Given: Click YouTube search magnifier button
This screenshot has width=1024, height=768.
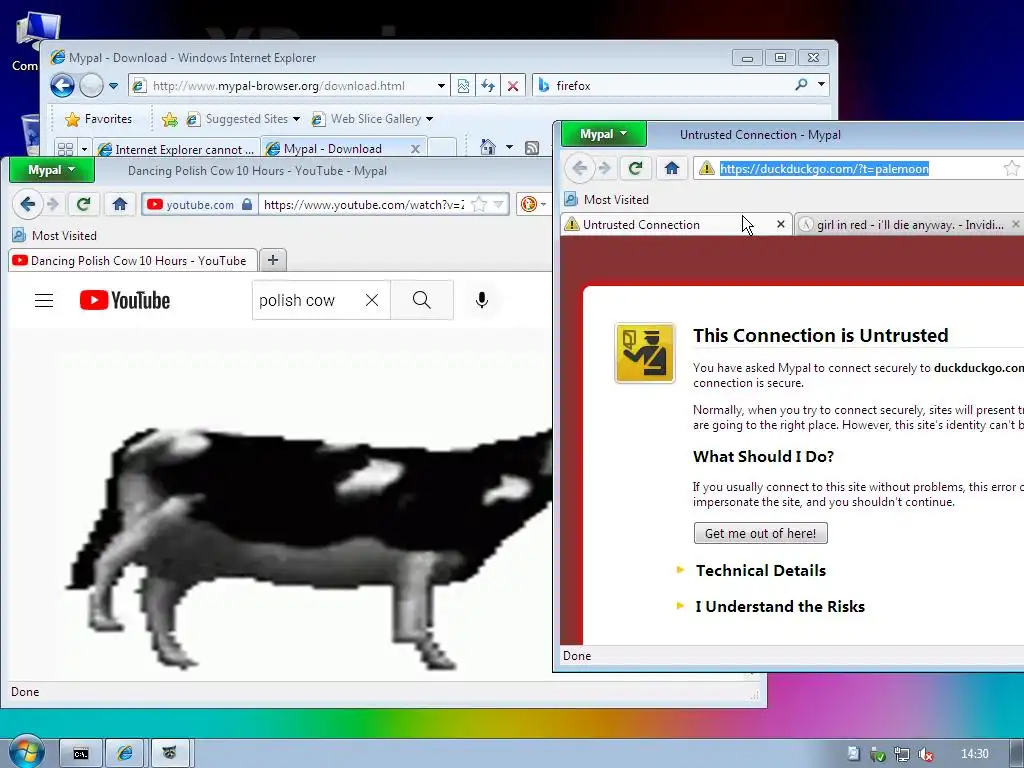Looking at the screenshot, I should [422, 300].
